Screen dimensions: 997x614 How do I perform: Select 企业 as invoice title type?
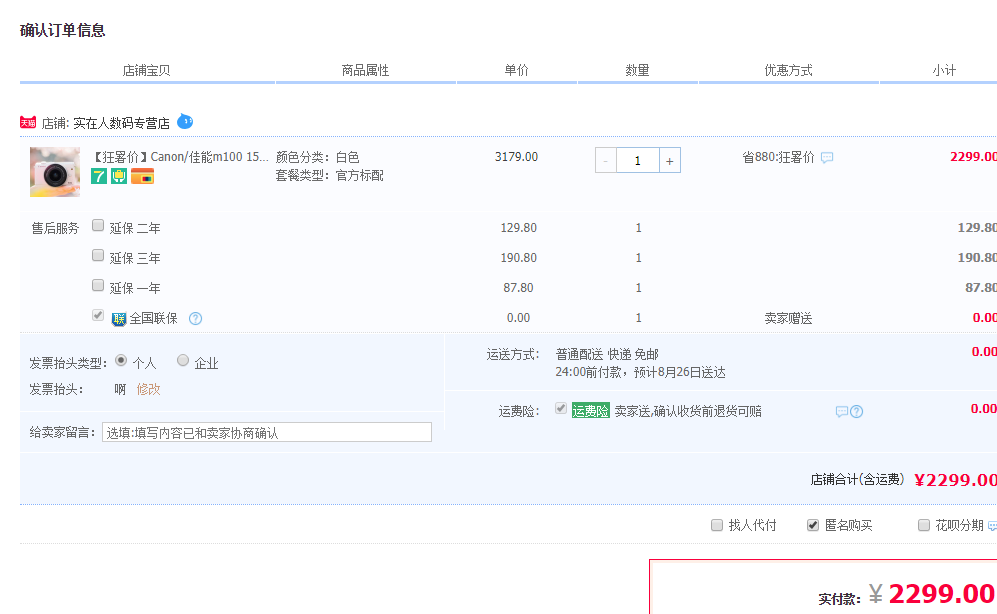[183, 360]
